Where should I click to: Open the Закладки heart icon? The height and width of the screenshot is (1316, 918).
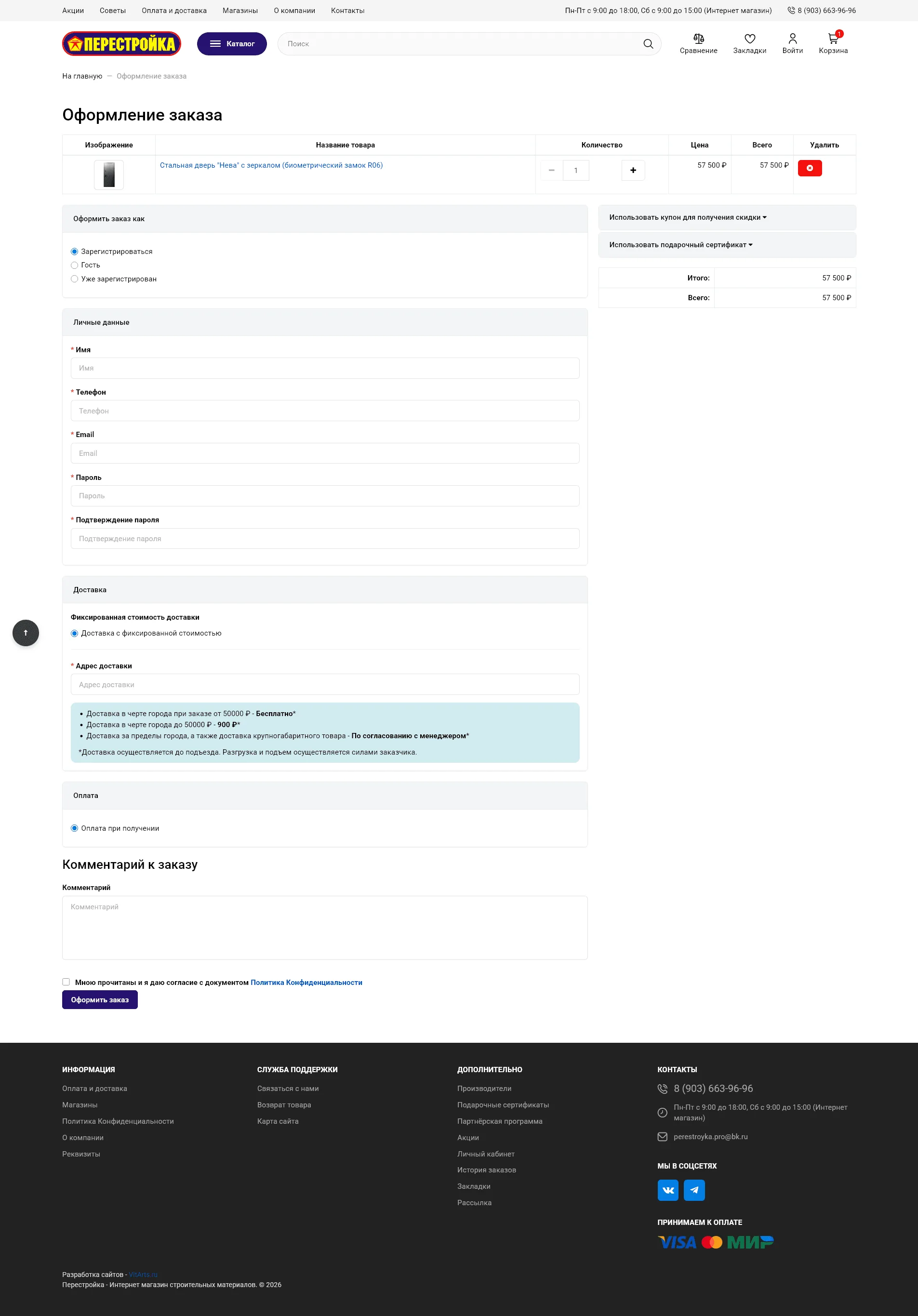tap(749, 39)
